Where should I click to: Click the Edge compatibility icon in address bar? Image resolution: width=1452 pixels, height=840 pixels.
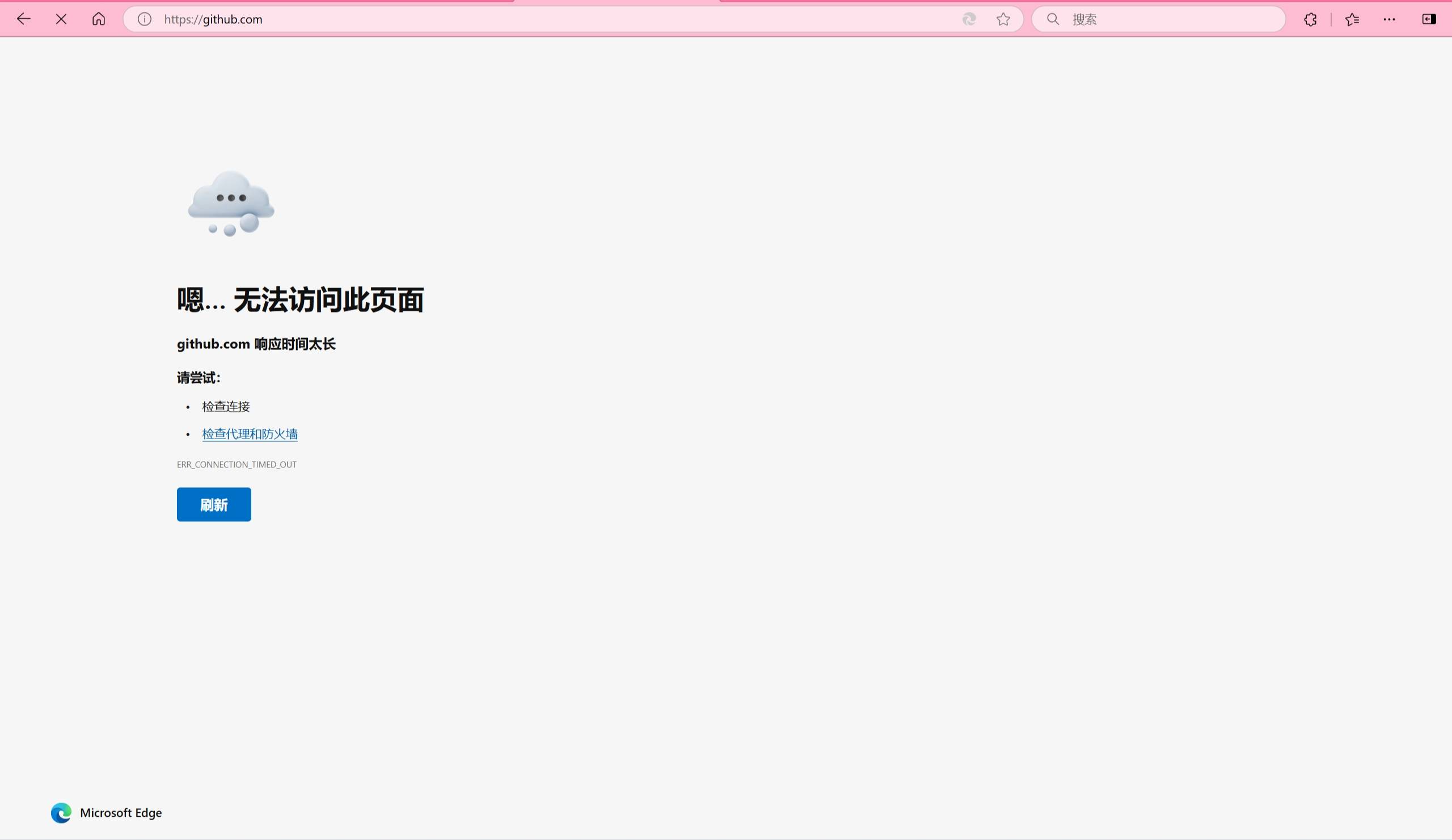tap(969, 19)
